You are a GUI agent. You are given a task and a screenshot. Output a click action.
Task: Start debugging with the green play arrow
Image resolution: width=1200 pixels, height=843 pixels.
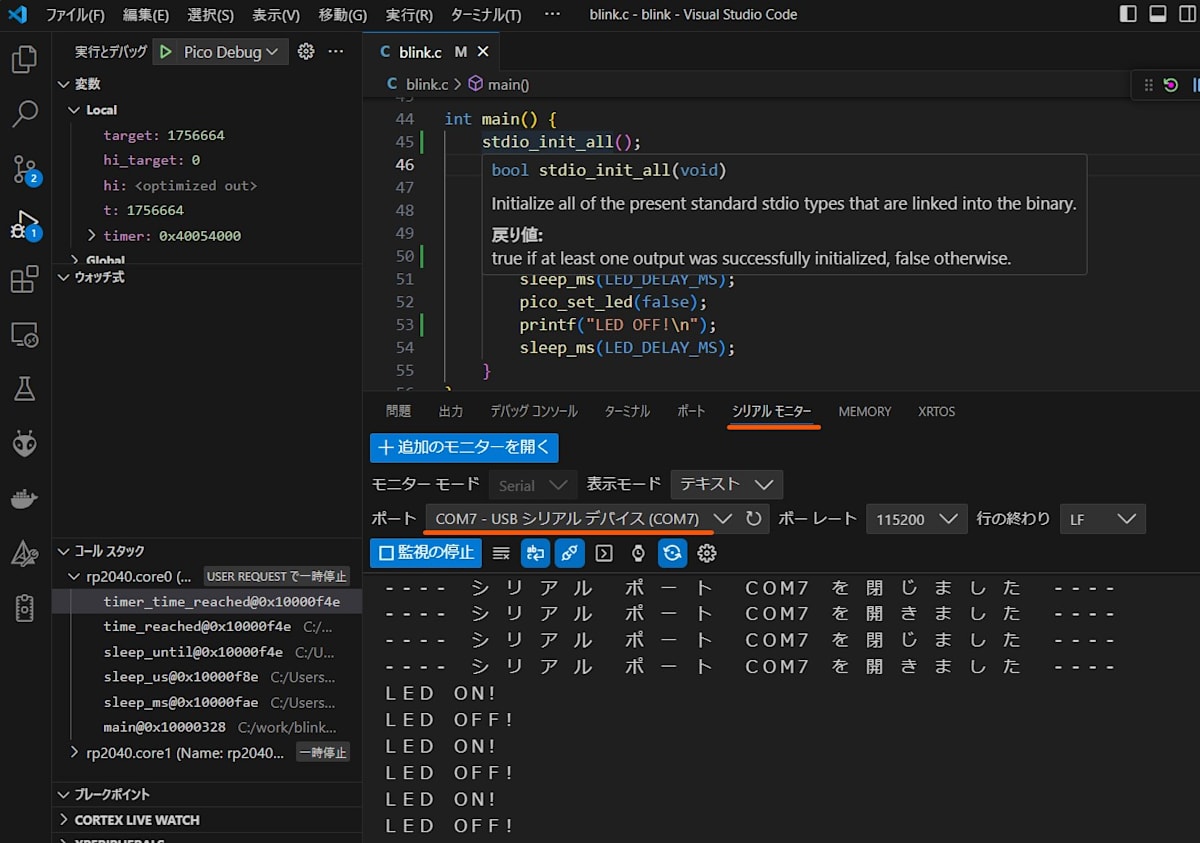point(166,52)
